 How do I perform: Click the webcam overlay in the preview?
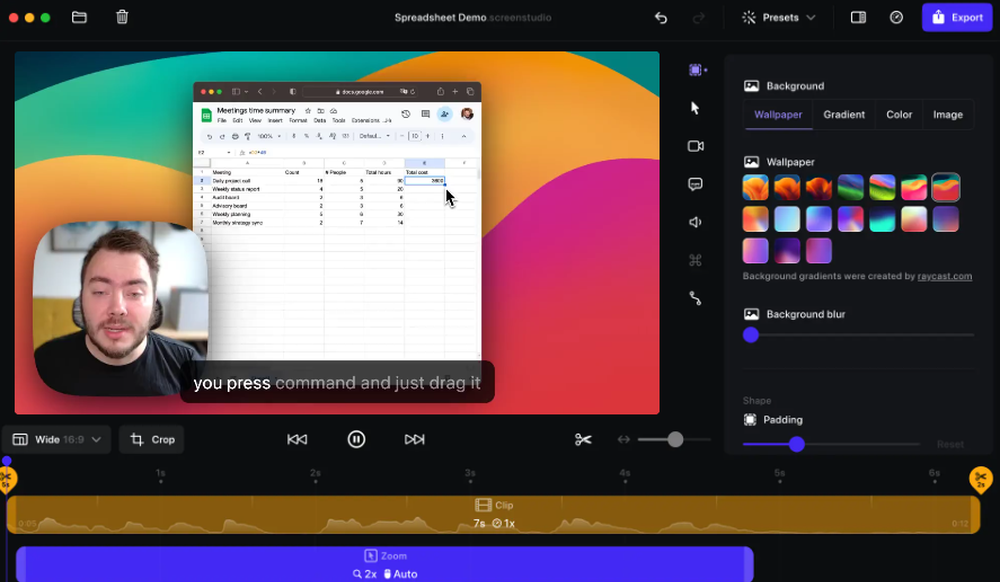(121, 309)
